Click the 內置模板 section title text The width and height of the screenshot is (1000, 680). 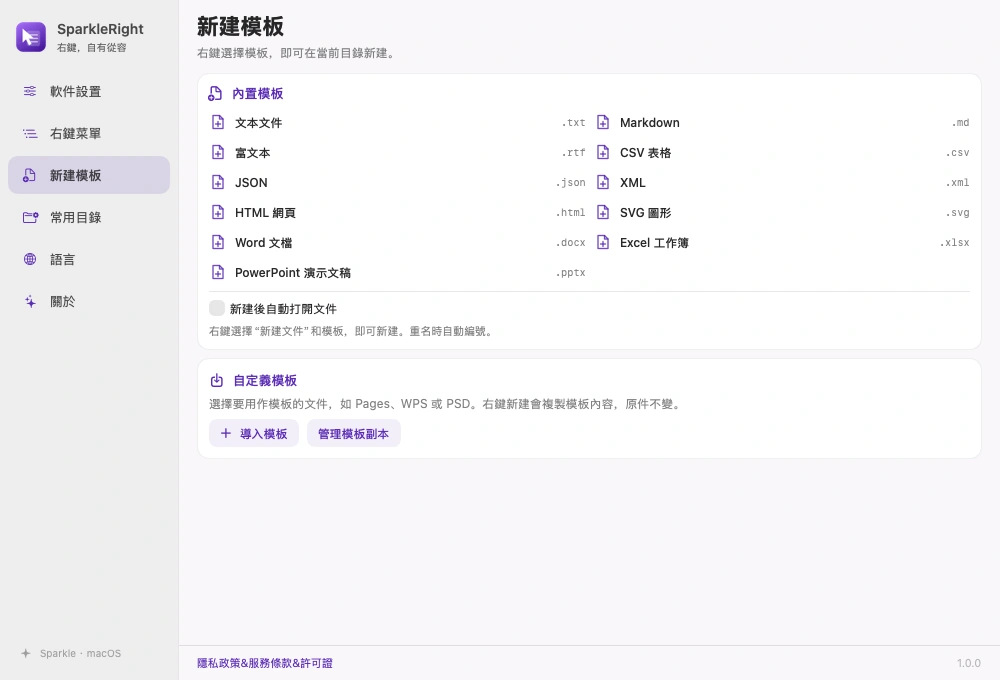[x=258, y=94]
